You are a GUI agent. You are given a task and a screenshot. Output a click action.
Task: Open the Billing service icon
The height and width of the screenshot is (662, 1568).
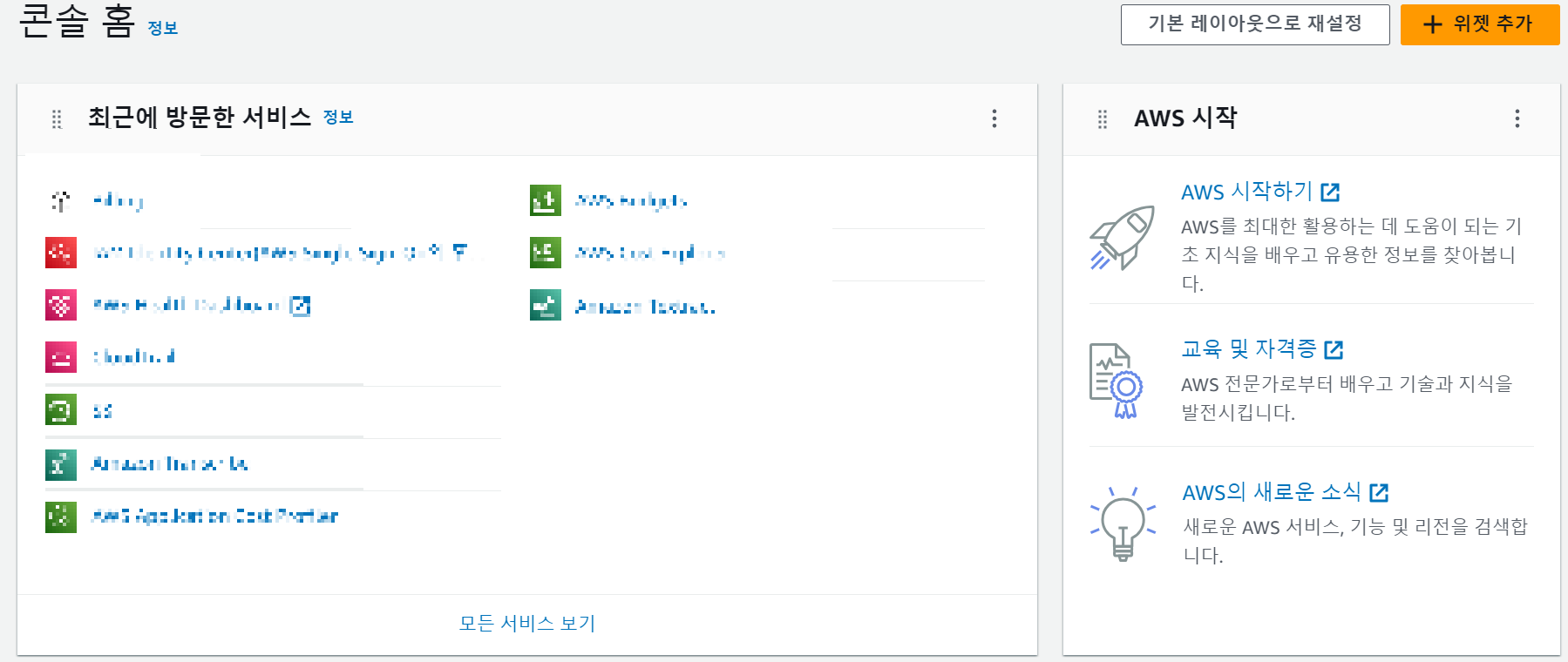click(60, 201)
